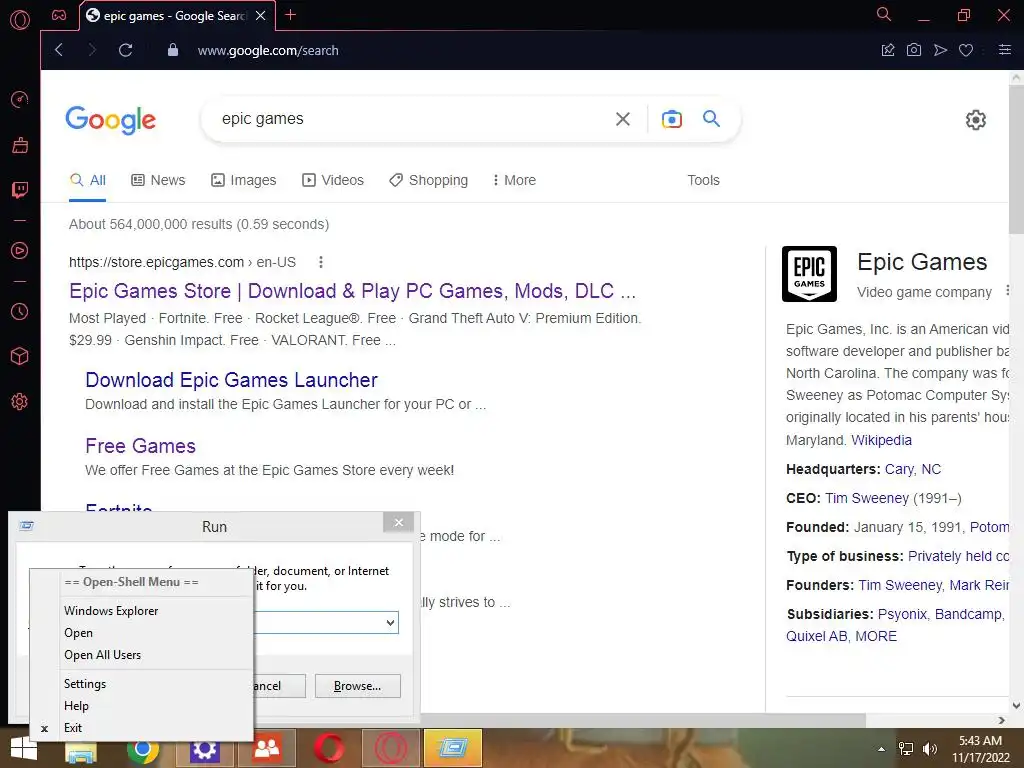Click Cary, NC headquarters link
Screen dimensions: 1024x768
[x=912, y=470]
